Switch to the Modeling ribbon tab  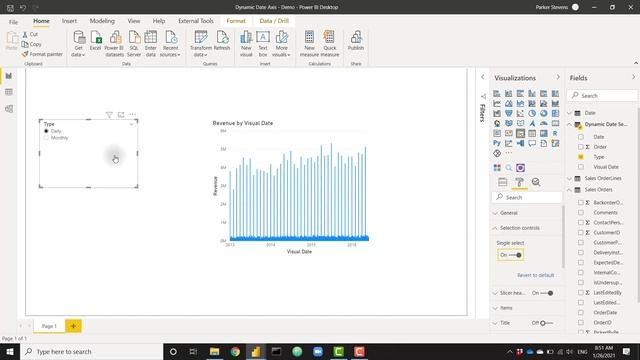click(x=102, y=21)
